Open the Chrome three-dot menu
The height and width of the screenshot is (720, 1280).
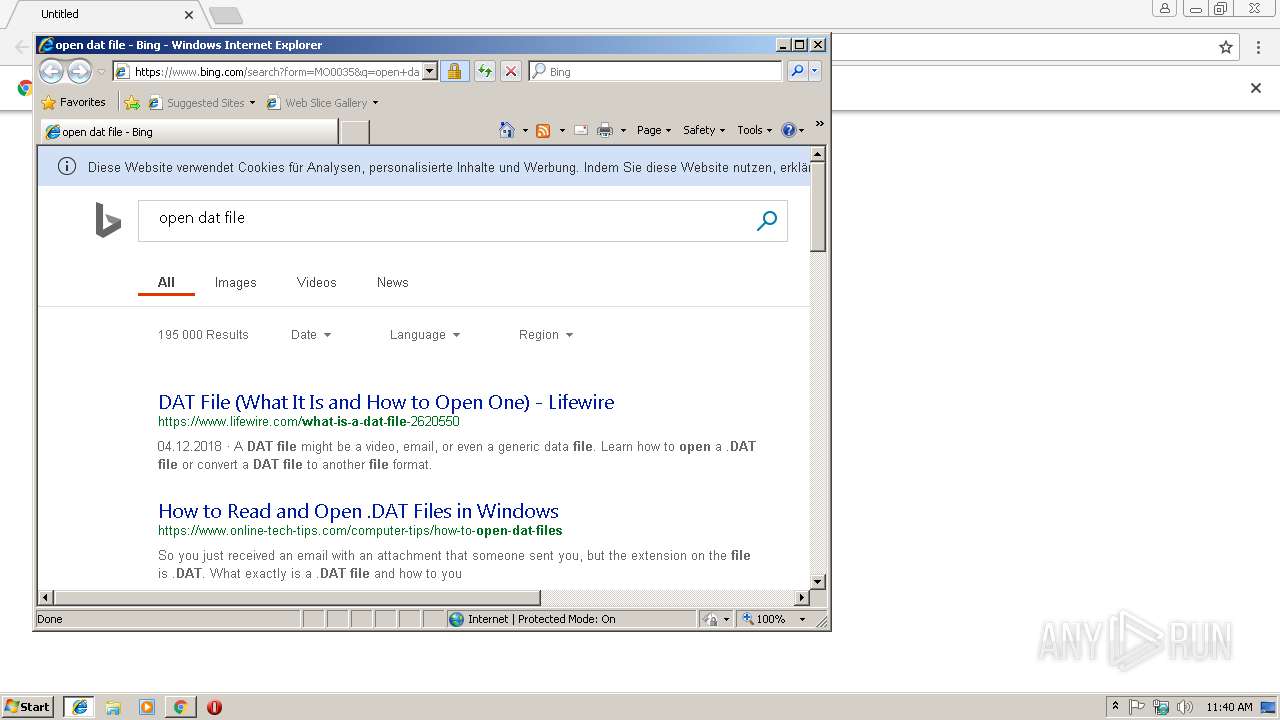point(1257,47)
